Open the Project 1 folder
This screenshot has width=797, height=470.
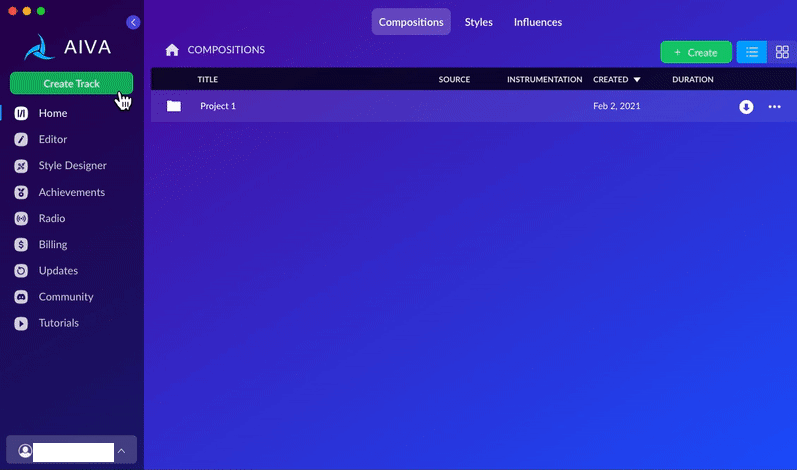pyautogui.click(x=217, y=106)
